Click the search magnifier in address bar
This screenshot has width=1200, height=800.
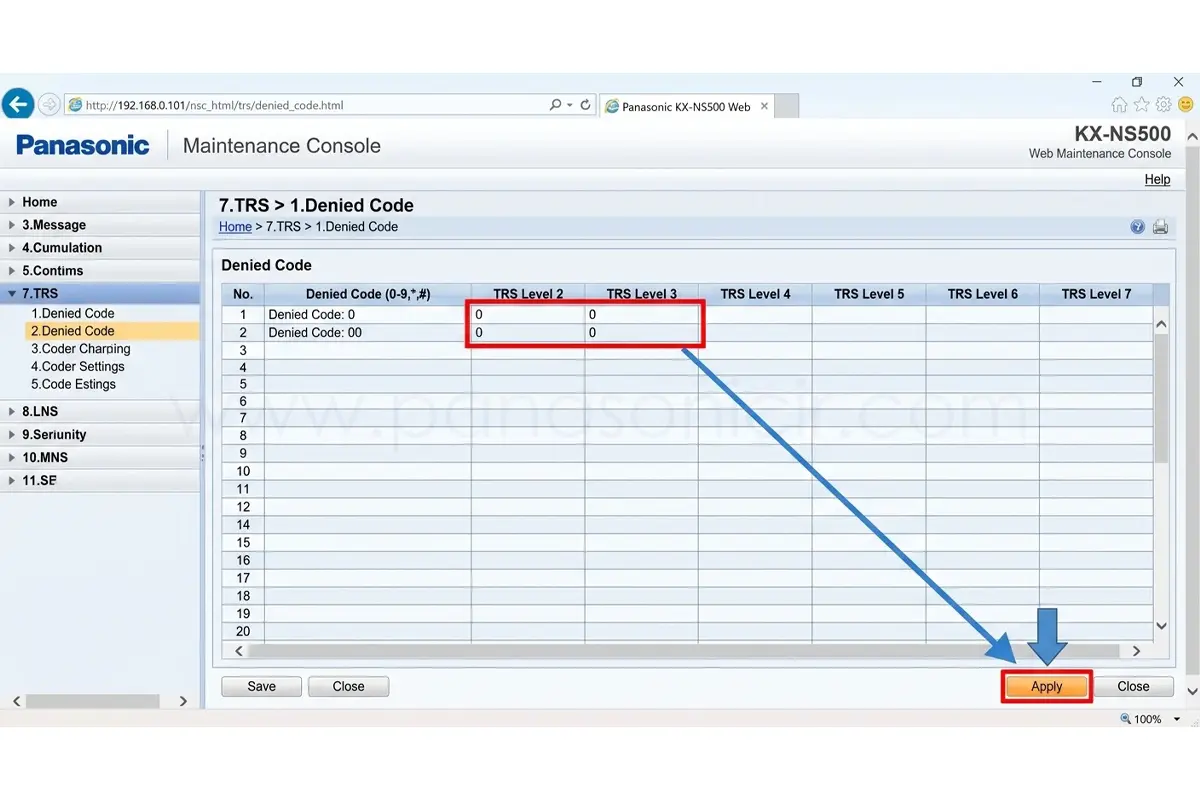556,105
